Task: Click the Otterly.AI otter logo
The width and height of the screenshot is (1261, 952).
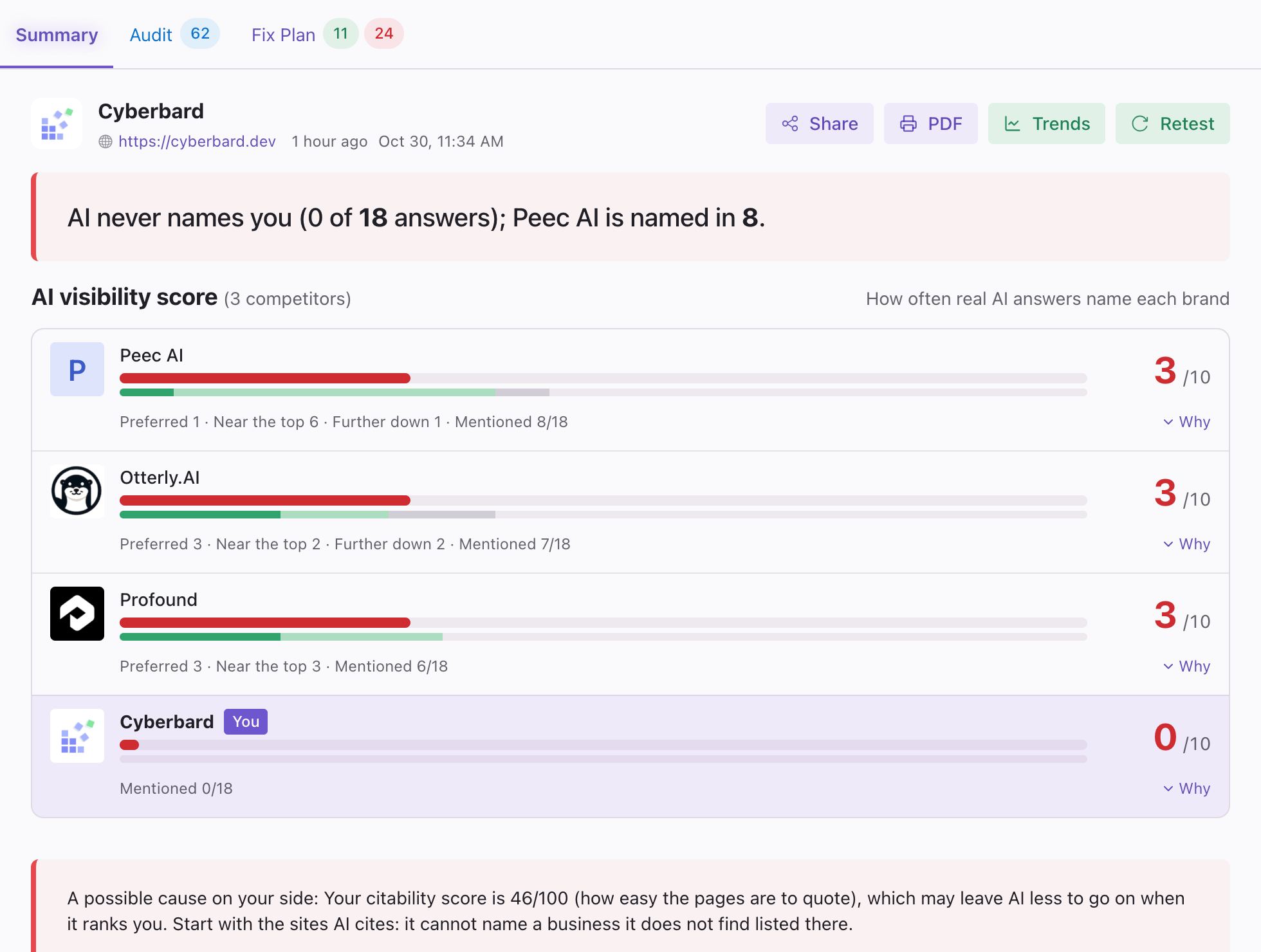Action: click(77, 491)
